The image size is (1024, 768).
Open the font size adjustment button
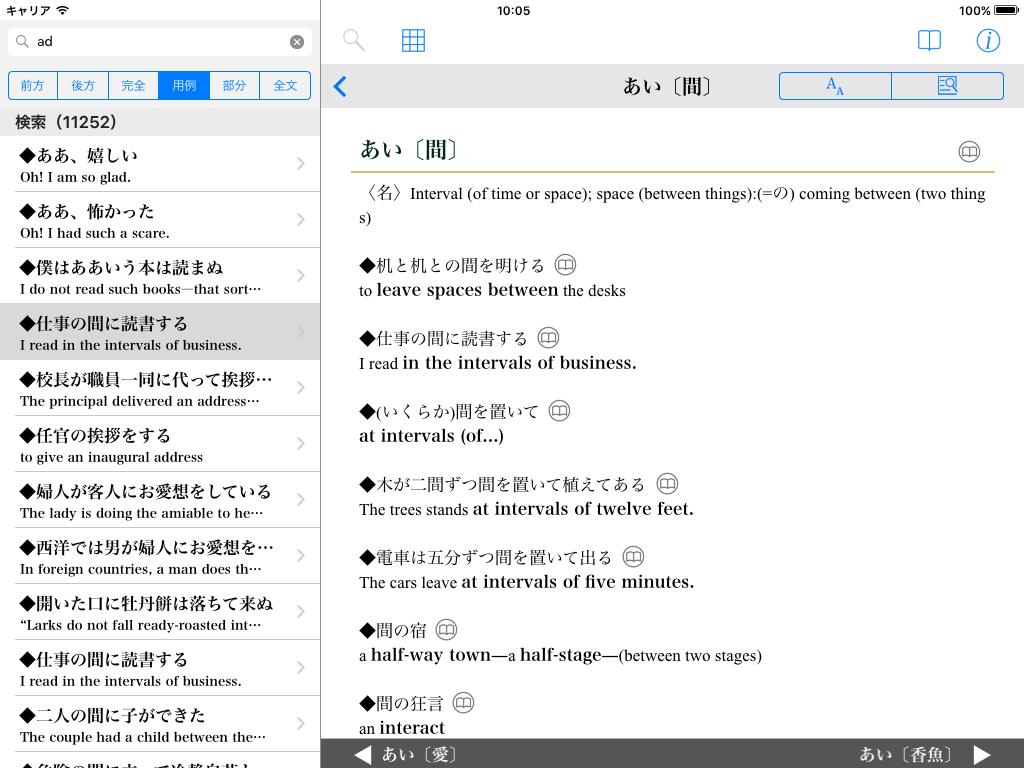point(835,86)
